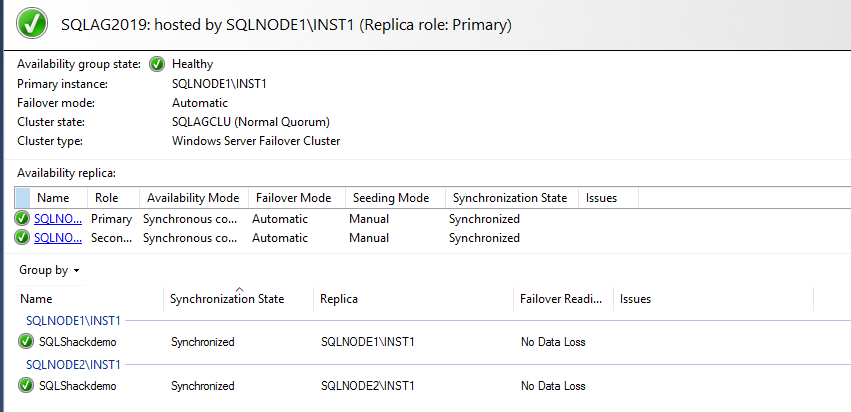The width and height of the screenshot is (851, 412).
Task: Click the Availability group state healthy icon
Action: (x=157, y=64)
